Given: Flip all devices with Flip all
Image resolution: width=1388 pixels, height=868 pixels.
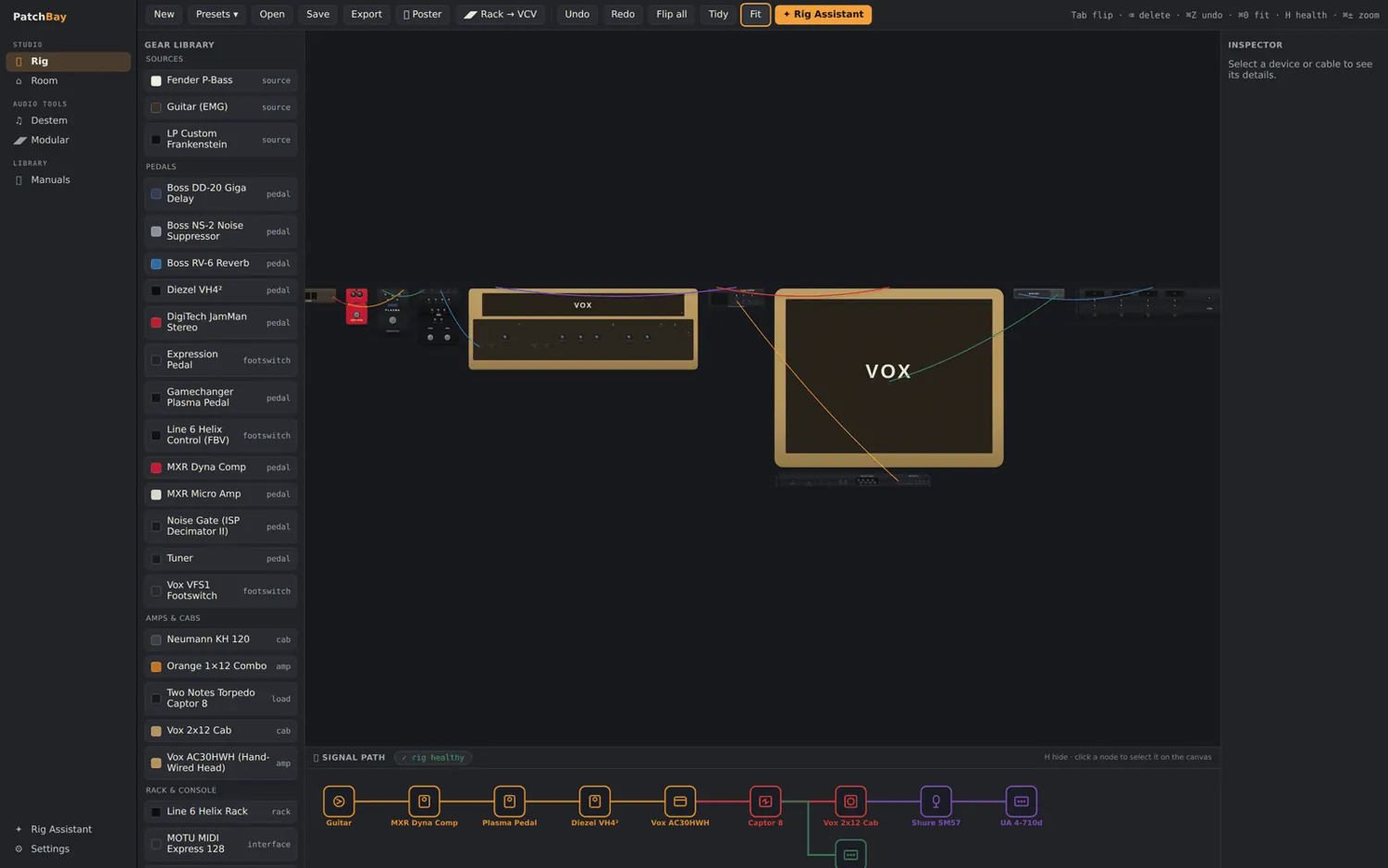Looking at the screenshot, I should (672, 15).
